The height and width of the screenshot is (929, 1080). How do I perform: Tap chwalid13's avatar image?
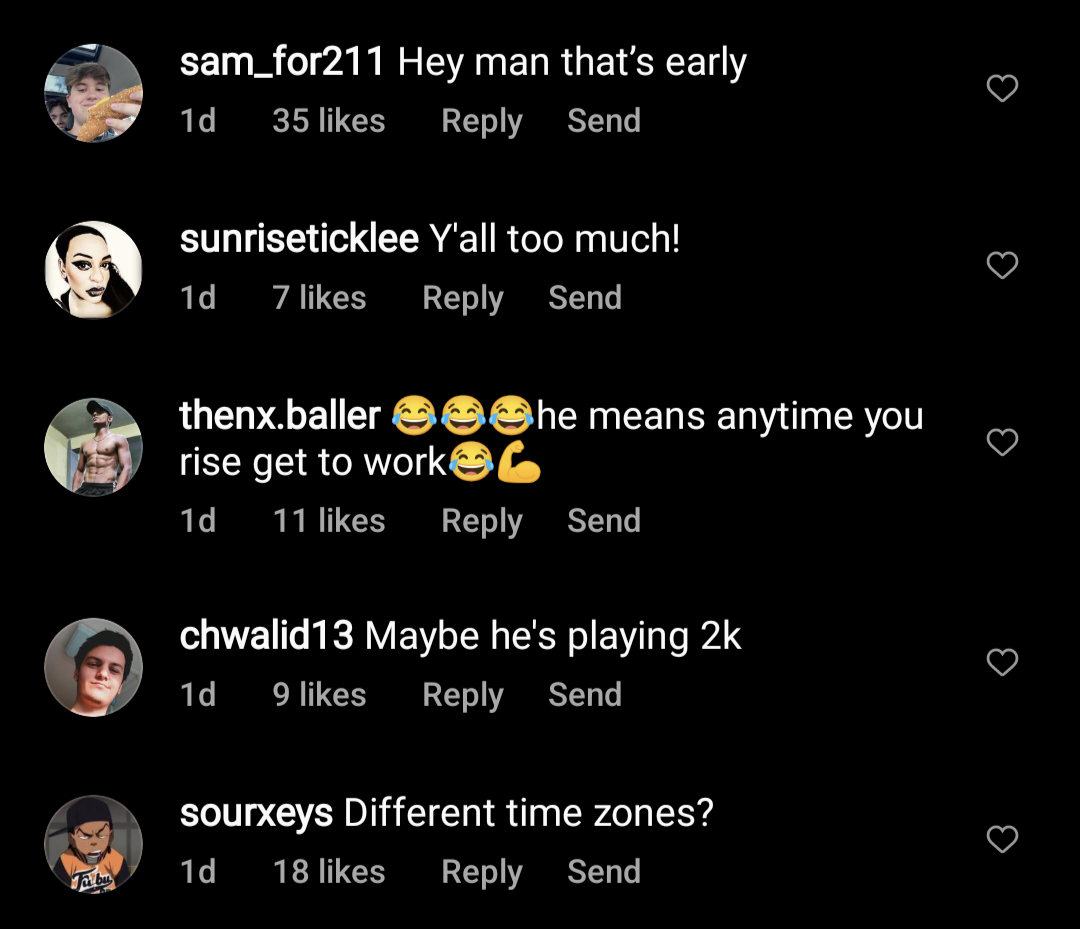tap(94, 666)
